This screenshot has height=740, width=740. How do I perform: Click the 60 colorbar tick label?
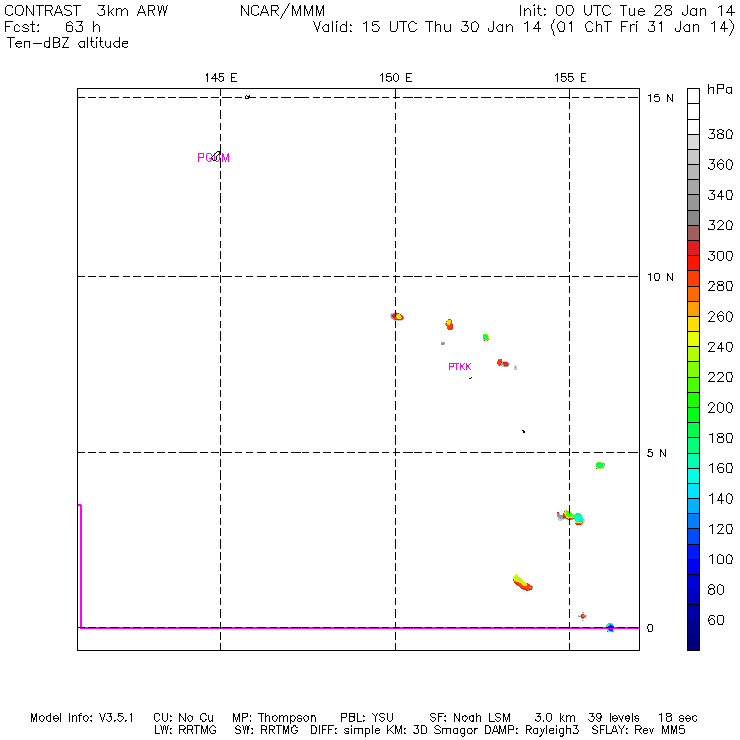(716, 620)
